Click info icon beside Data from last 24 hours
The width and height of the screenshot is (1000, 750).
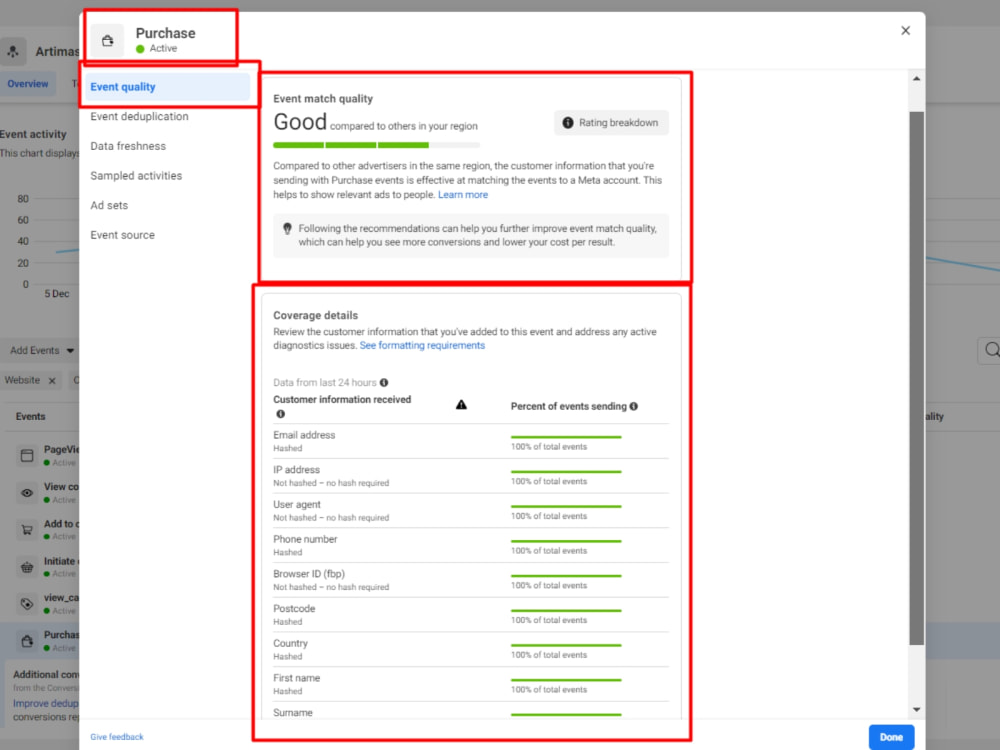click(384, 383)
